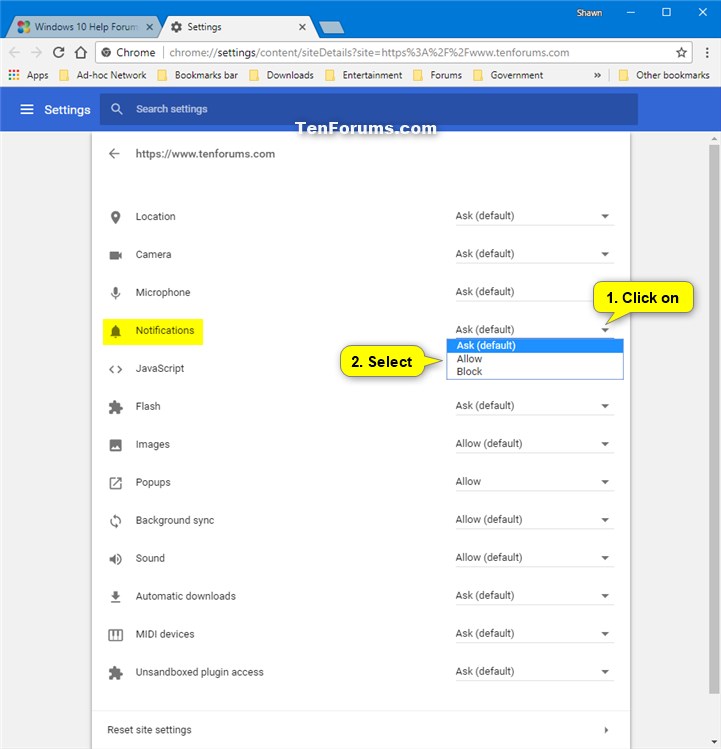The height and width of the screenshot is (749, 721).
Task: Click the Chrome site info chip
Action: pyautogui.click(x=129, y=53)
